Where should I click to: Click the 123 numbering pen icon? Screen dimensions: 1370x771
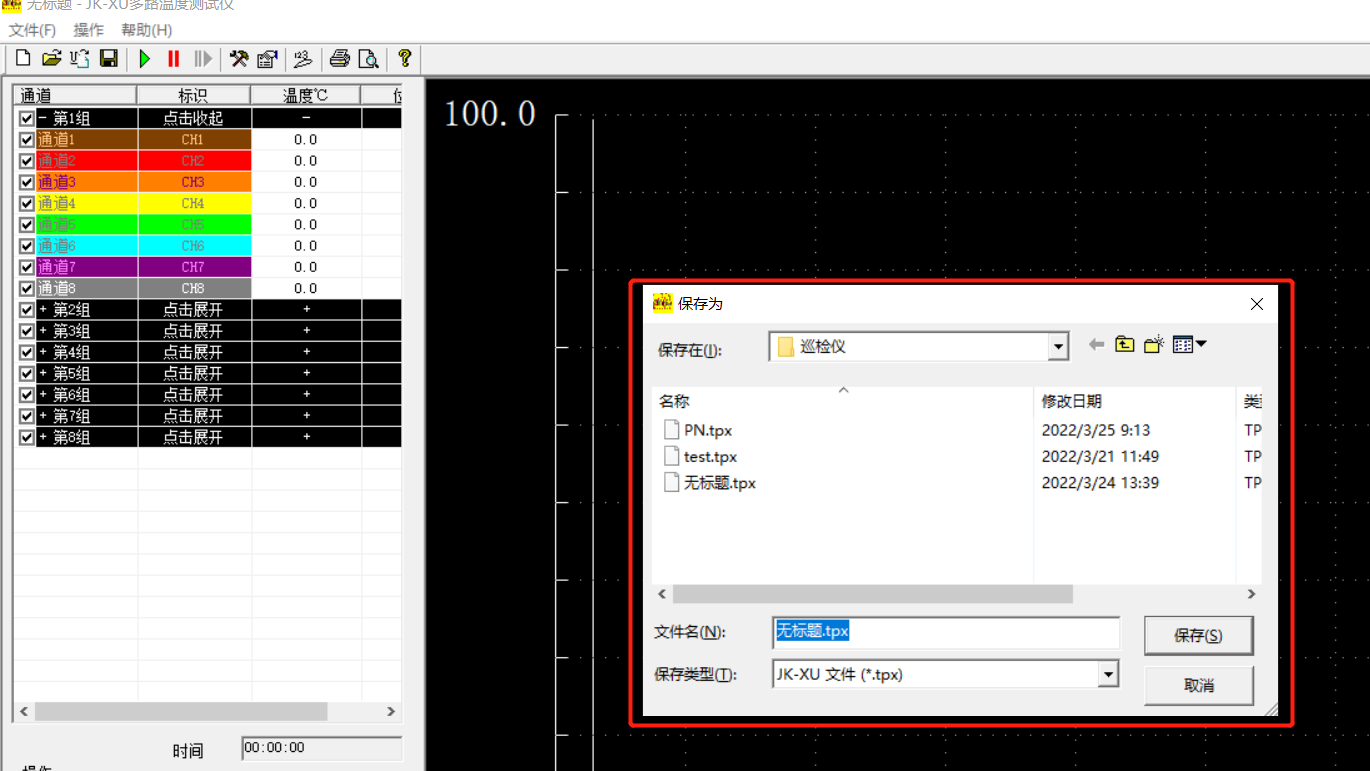click(x=303, y=59)
